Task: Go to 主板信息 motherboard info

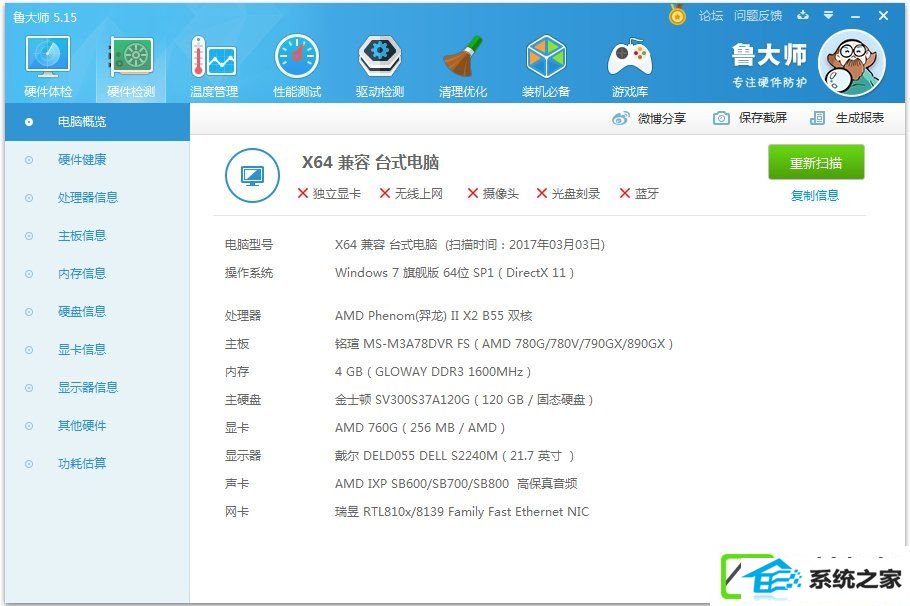Action: [x=82, y=236]
